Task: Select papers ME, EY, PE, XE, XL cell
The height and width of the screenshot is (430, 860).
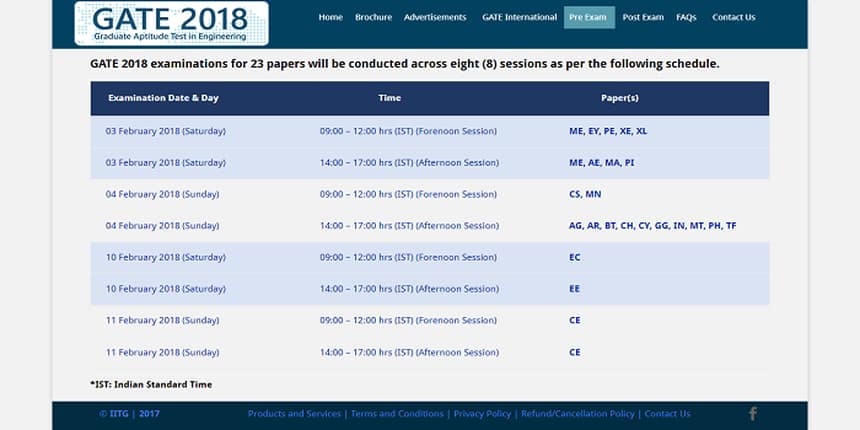Action: click(x=608, y=132)
